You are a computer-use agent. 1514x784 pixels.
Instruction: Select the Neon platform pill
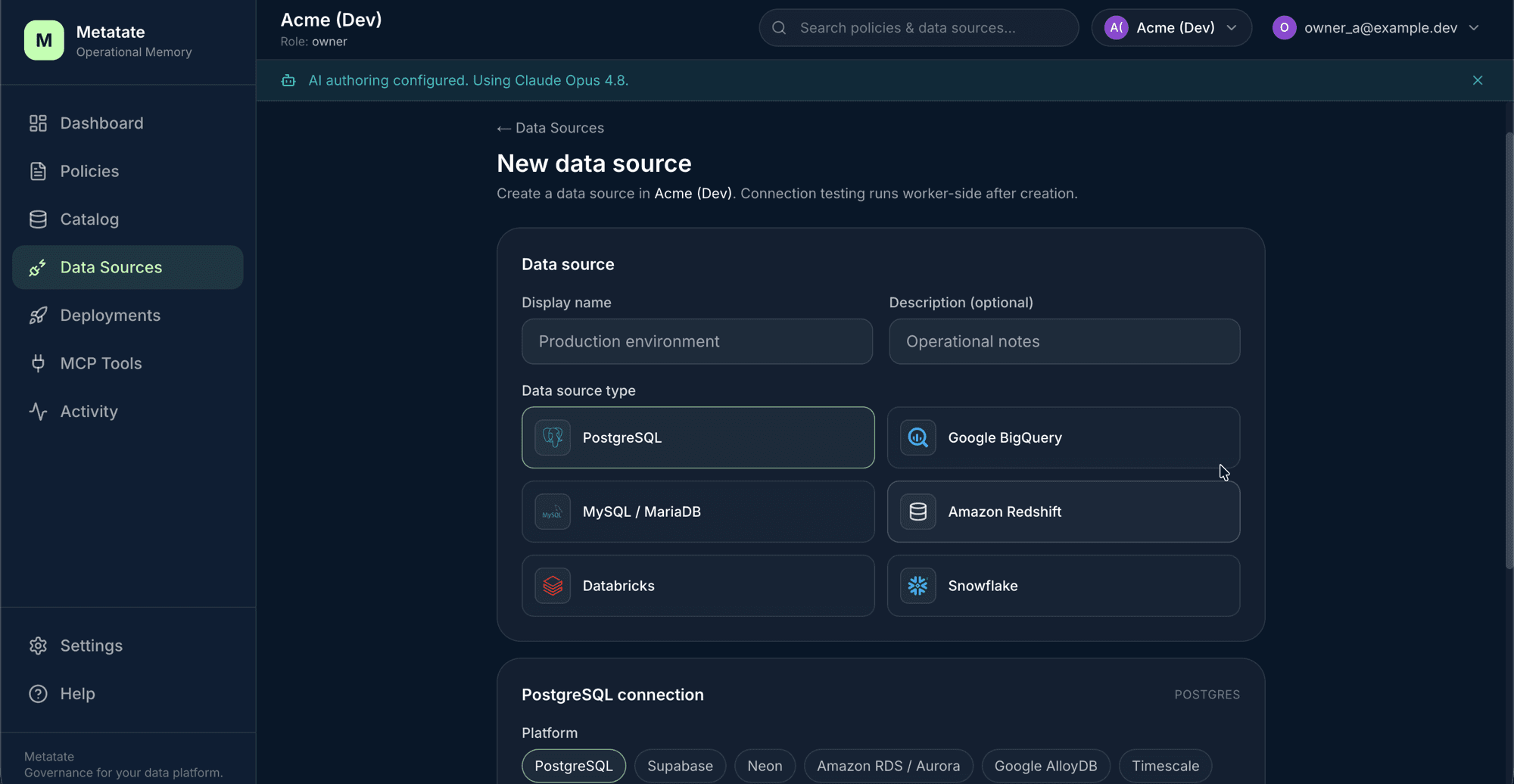765,766
